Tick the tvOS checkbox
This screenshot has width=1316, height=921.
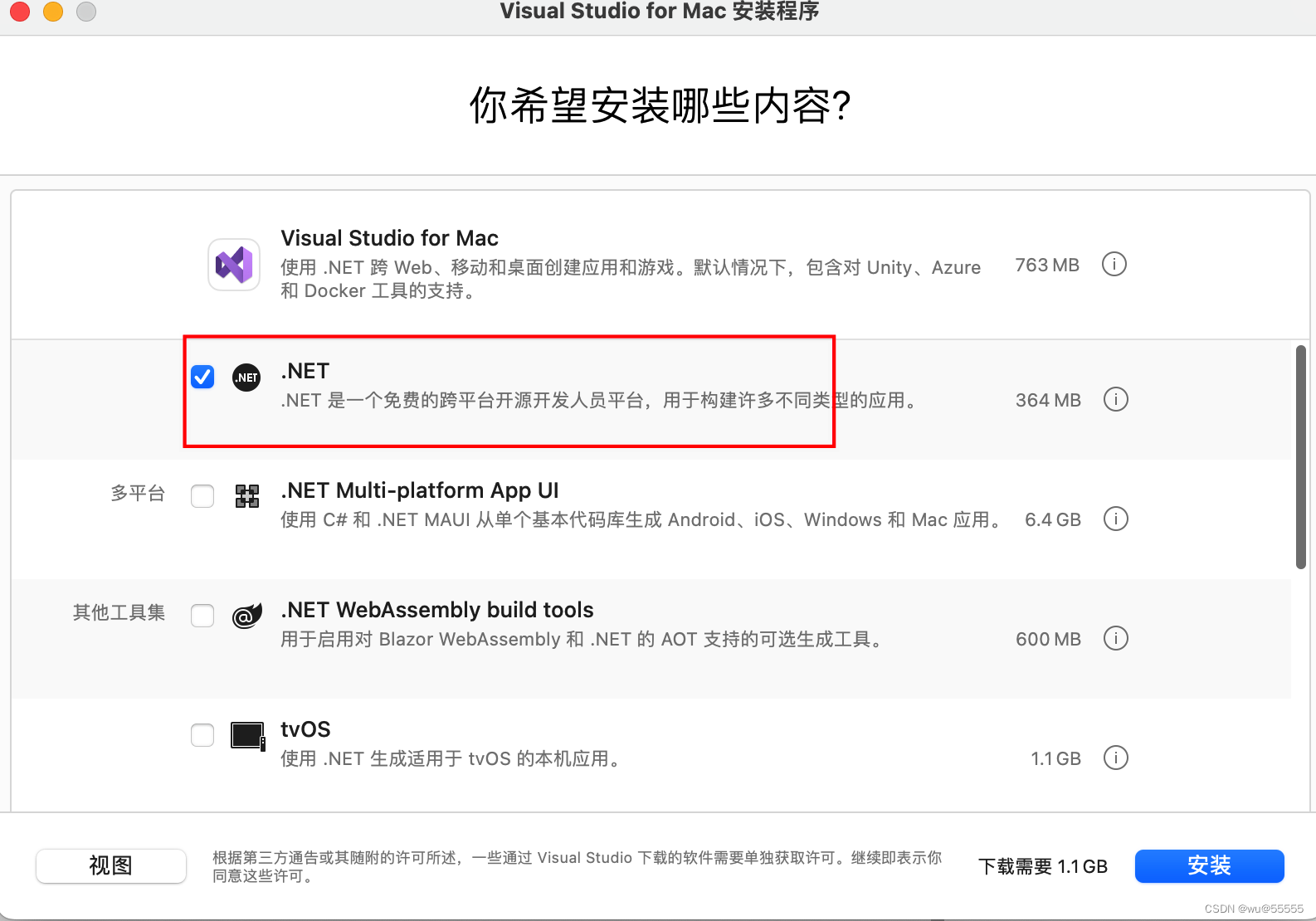click(x=202, y=735)
